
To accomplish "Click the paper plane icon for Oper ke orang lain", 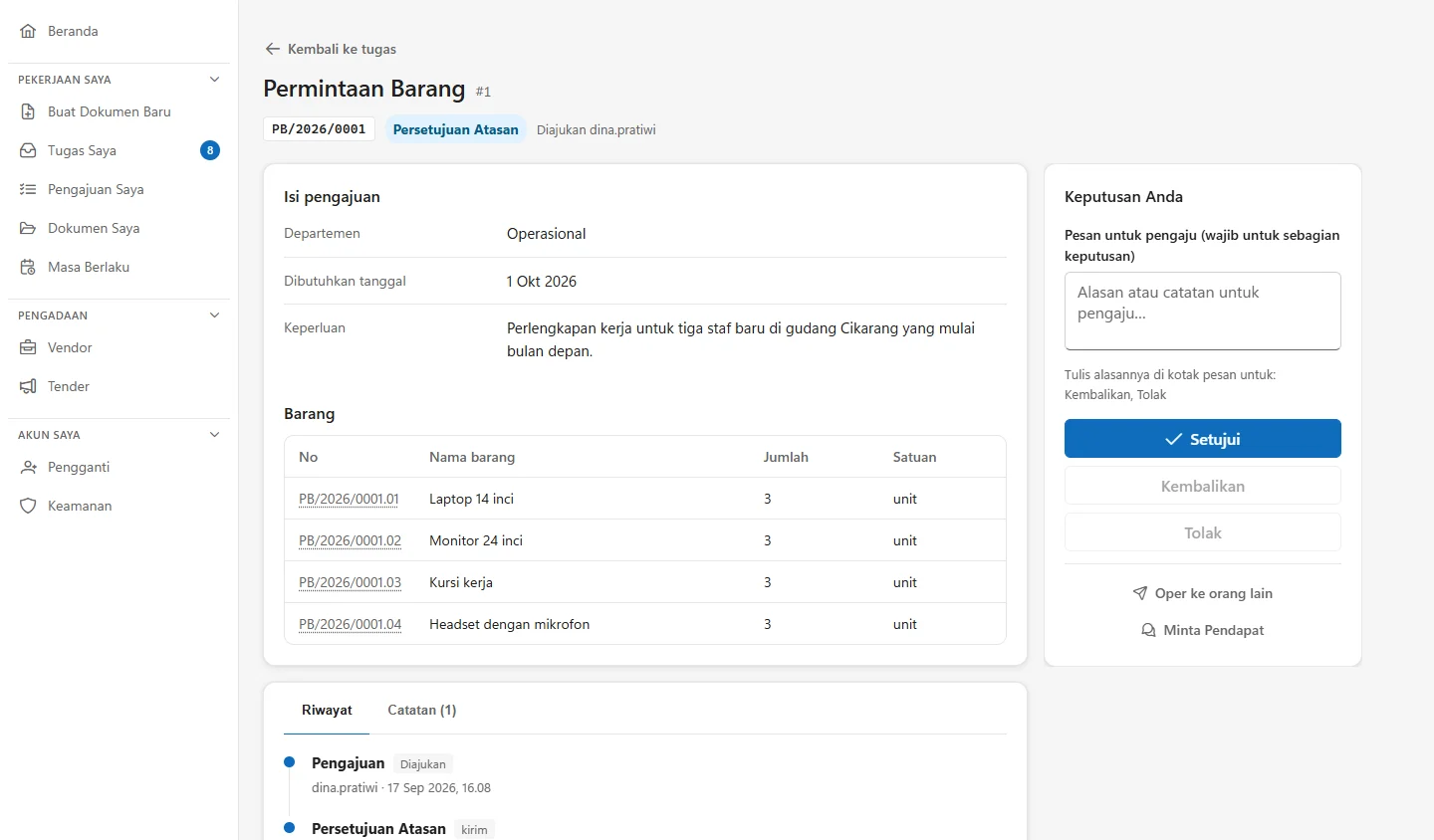I will tap(1140, 593).
